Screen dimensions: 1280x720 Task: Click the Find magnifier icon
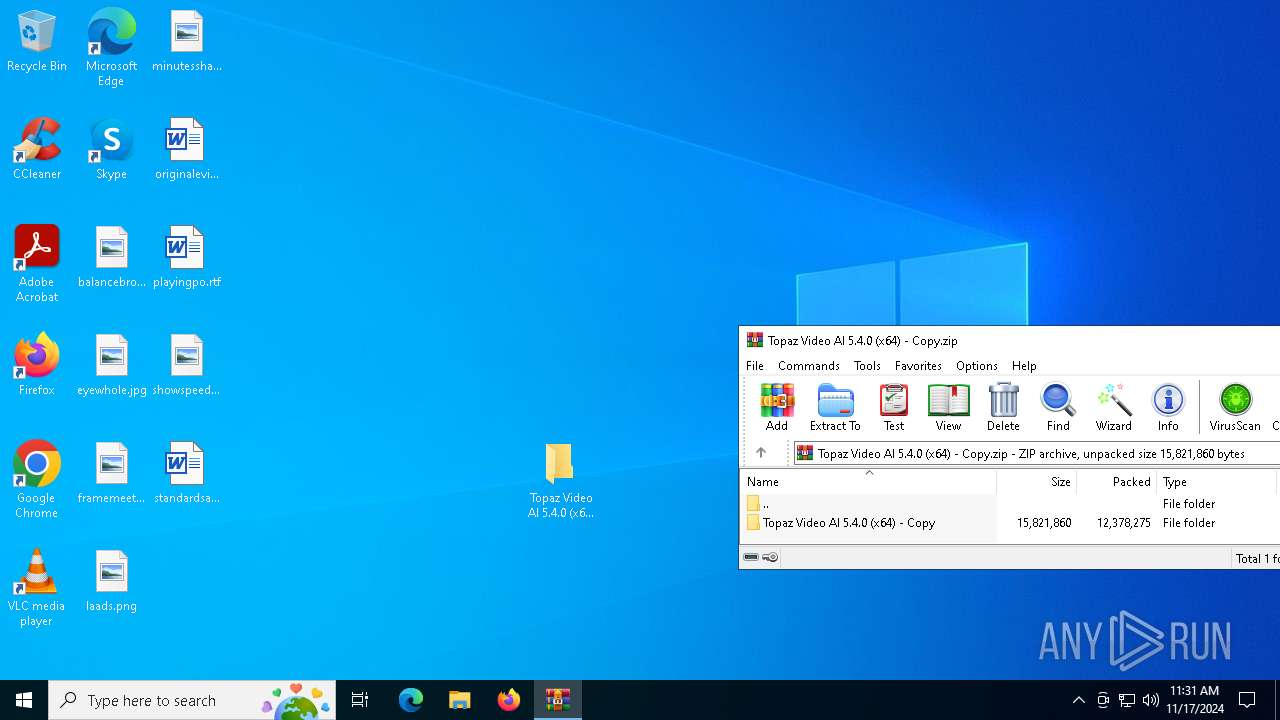(1058, 407)
